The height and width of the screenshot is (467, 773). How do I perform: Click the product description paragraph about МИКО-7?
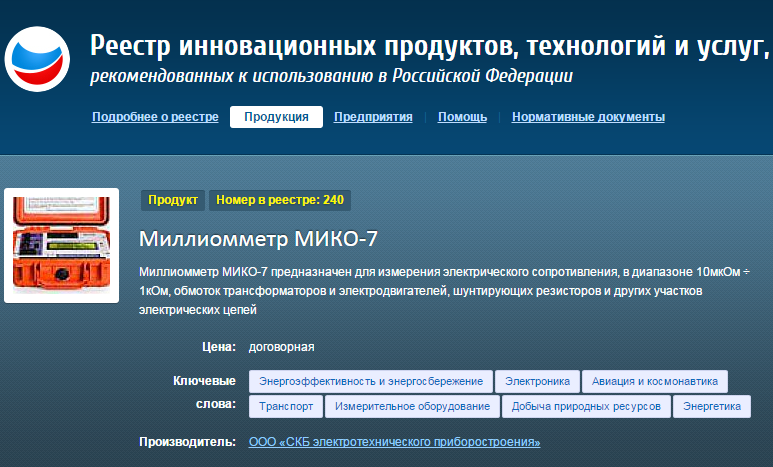tap(445, 291)
